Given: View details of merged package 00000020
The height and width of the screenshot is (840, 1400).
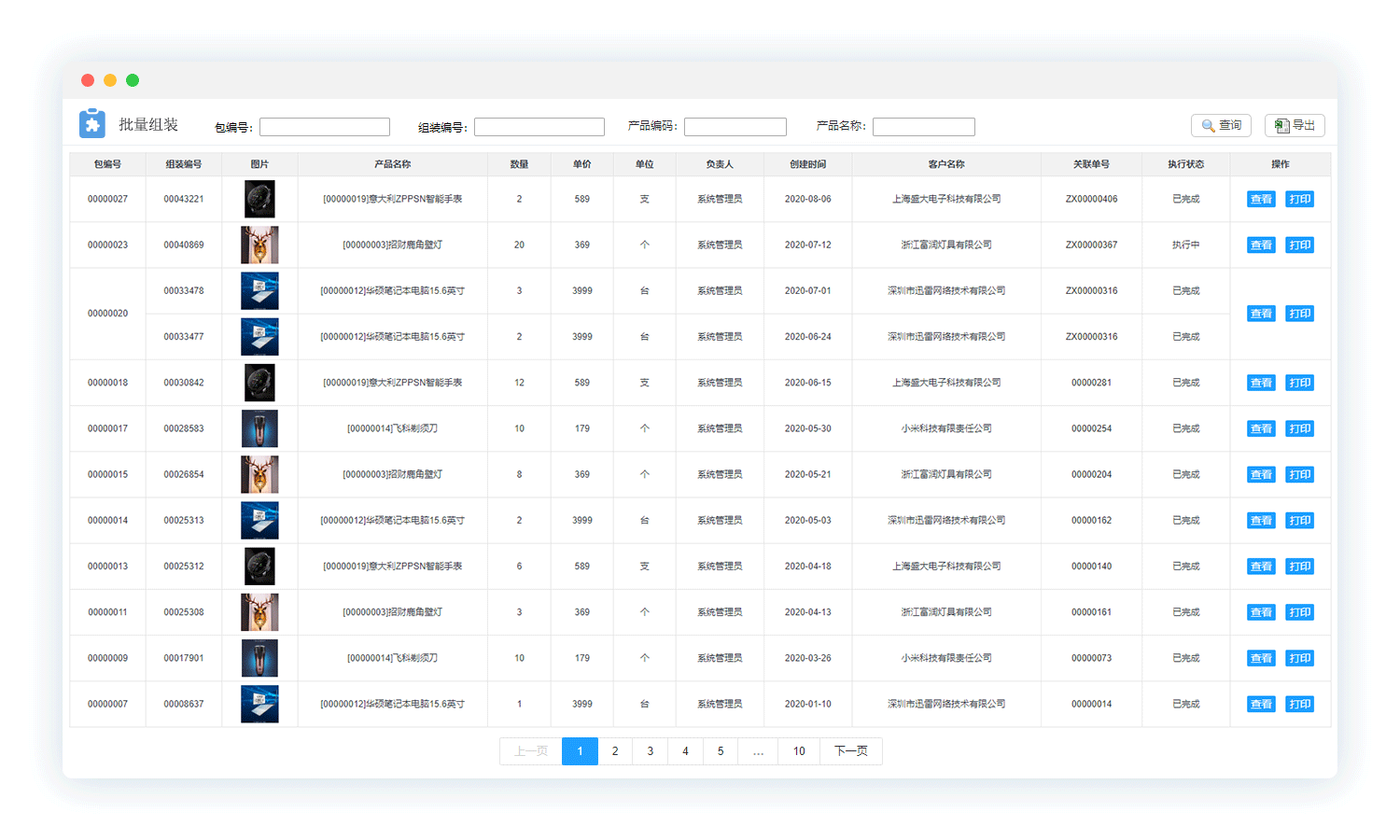Looking at the screenshot, I should pos(1261,314).
